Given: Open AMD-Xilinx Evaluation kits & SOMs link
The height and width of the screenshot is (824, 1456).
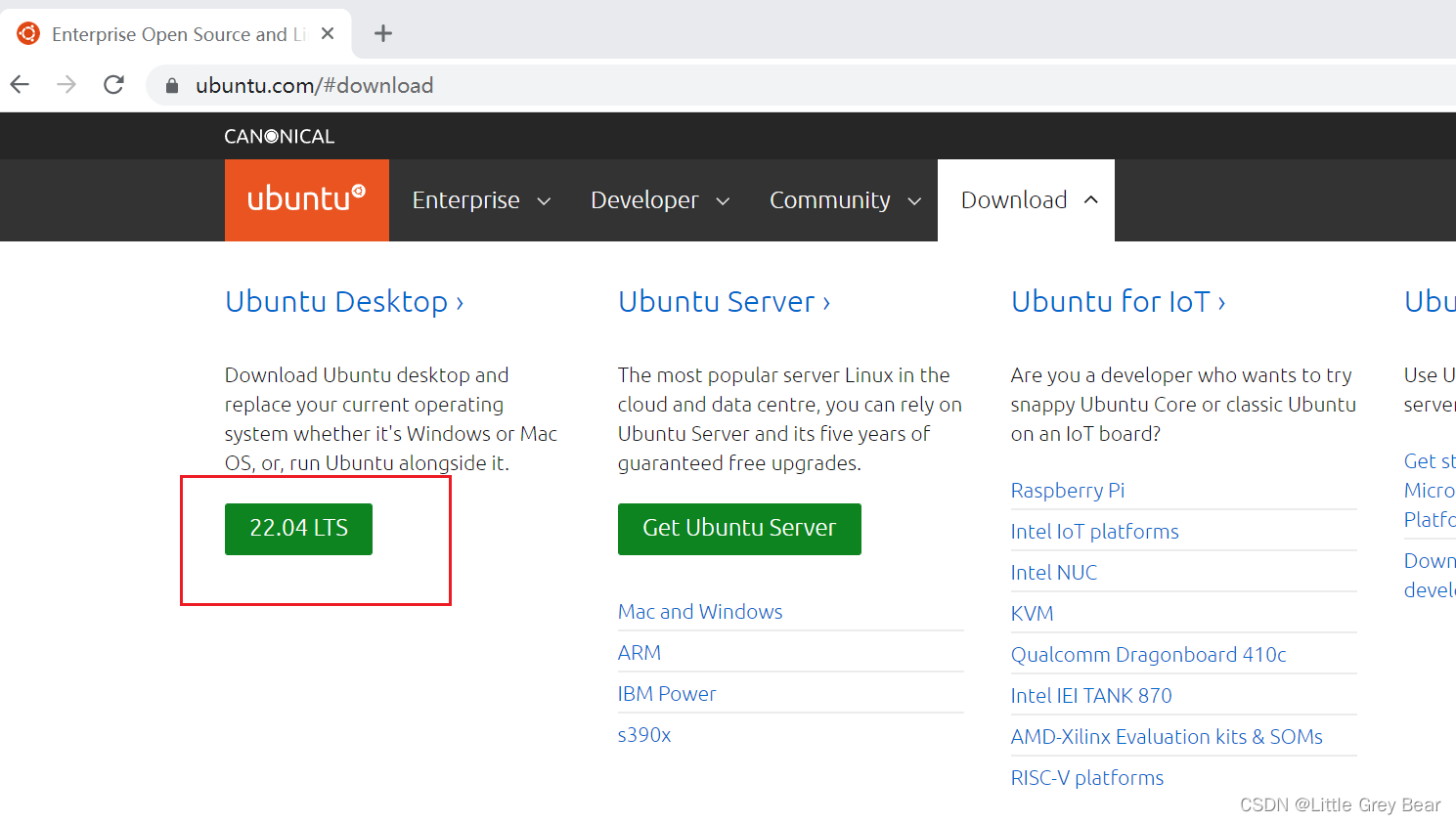Looking at the screenshot, I should pyautogui.click(x=1167, y=737).
